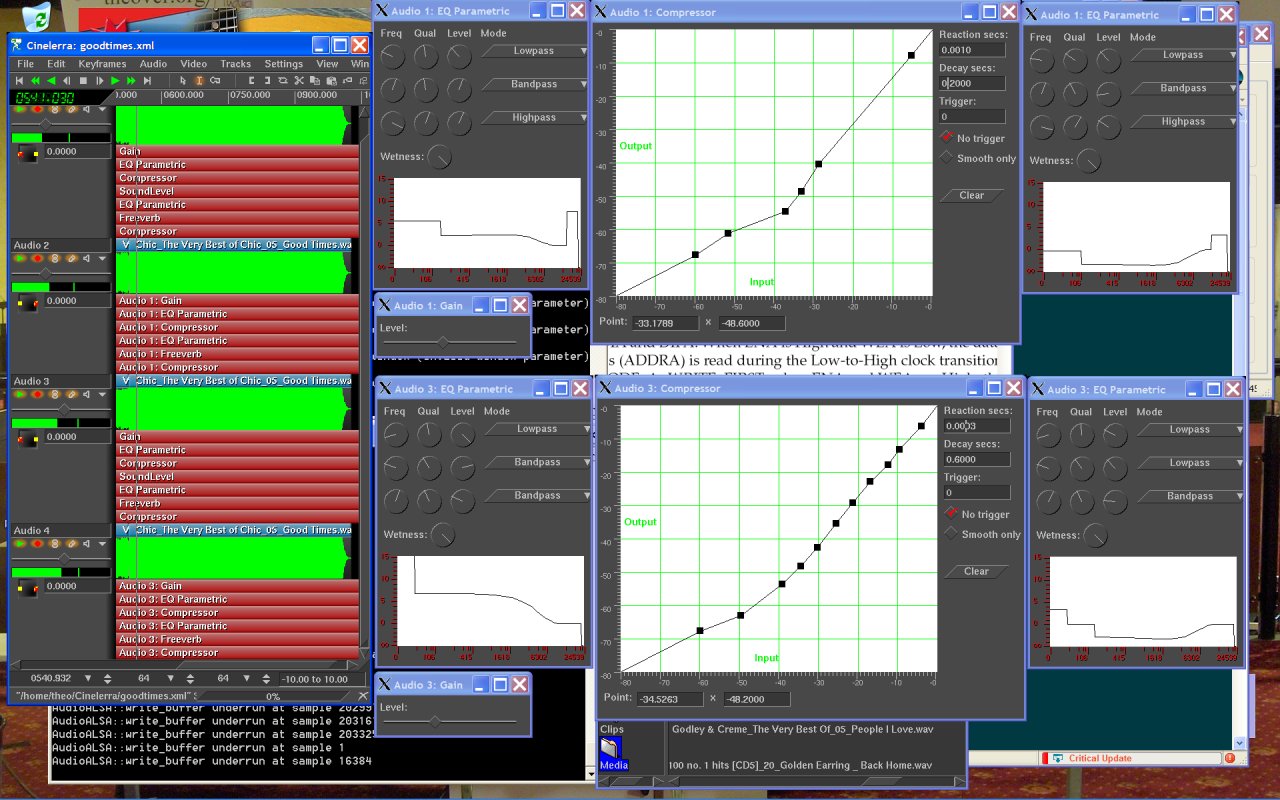The image size is (1280, 800).
Task: Open the View menu
Action: point(327,64)
